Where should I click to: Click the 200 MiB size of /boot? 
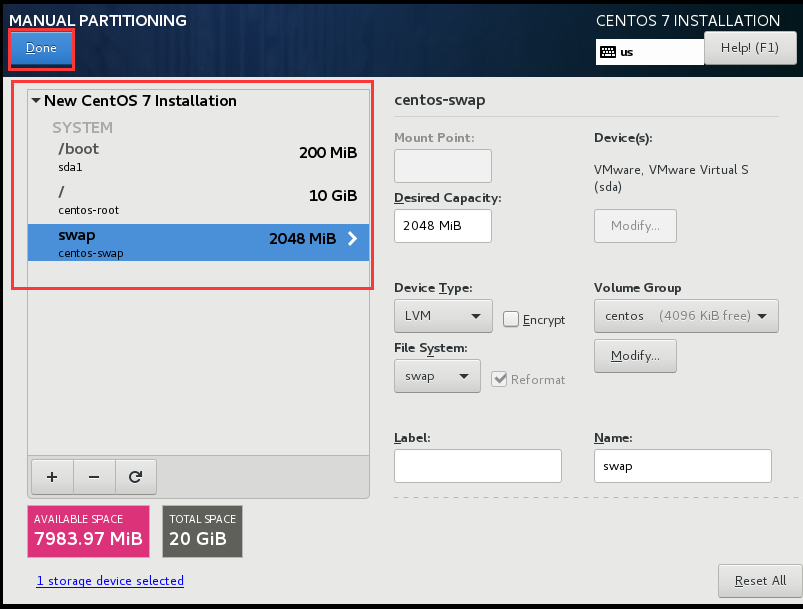(x=328, y=153)
